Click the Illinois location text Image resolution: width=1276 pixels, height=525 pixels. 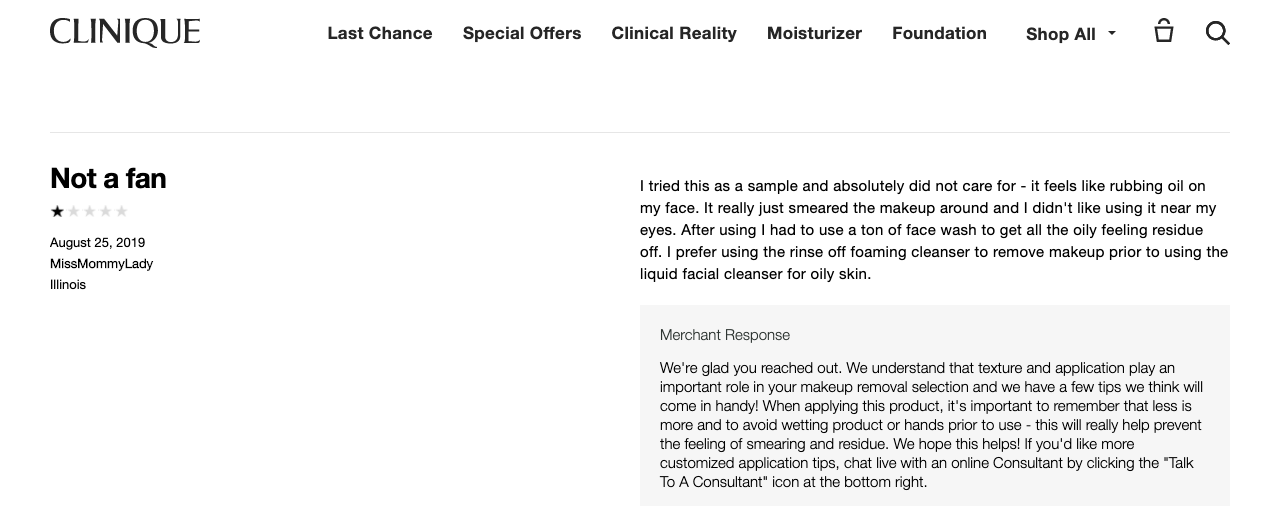click(x=68, y=285)
